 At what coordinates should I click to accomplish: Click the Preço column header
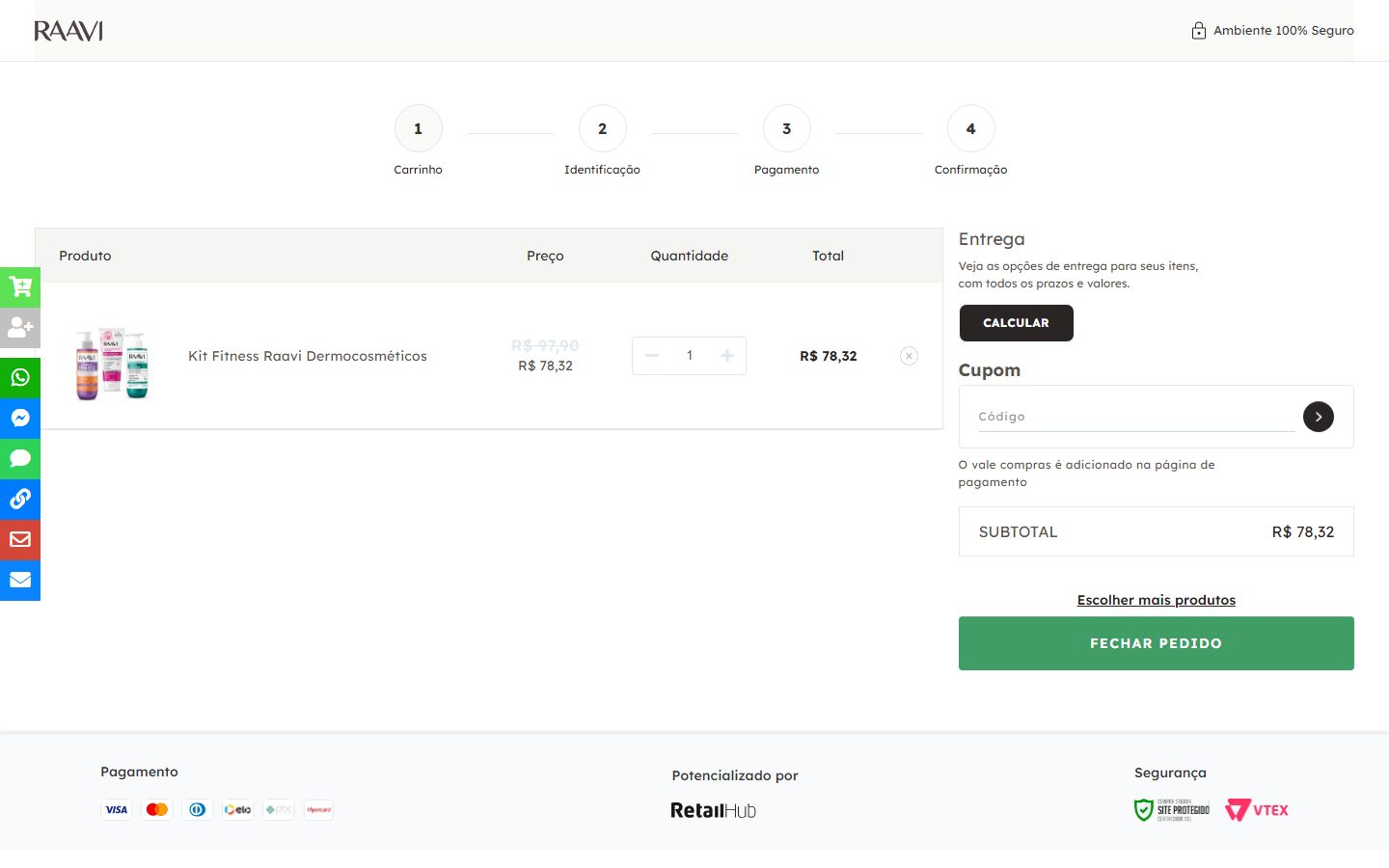(x=545, y=256)
